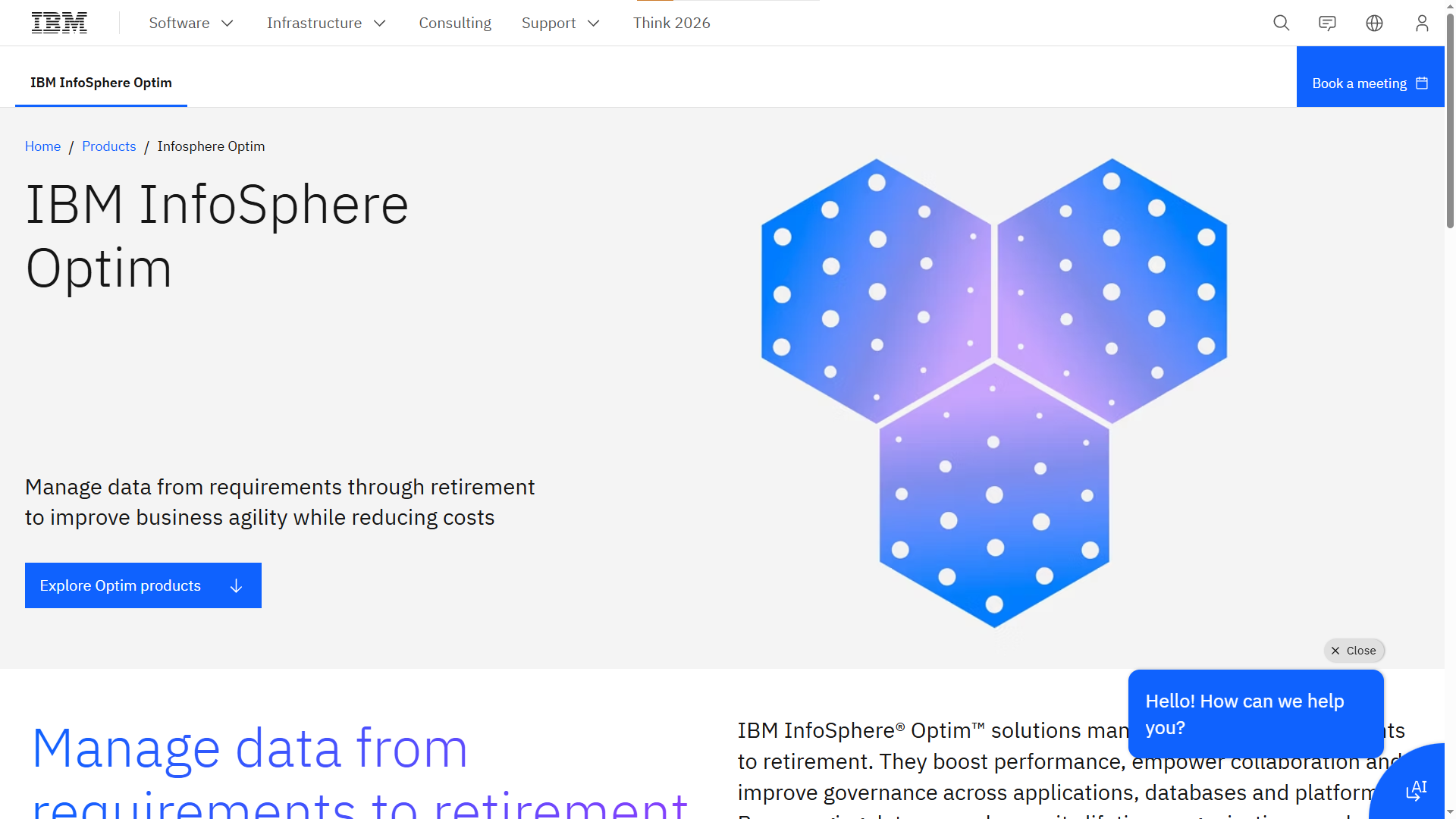
Task: Expand the Software dropdown
Action: click(191, 23)
